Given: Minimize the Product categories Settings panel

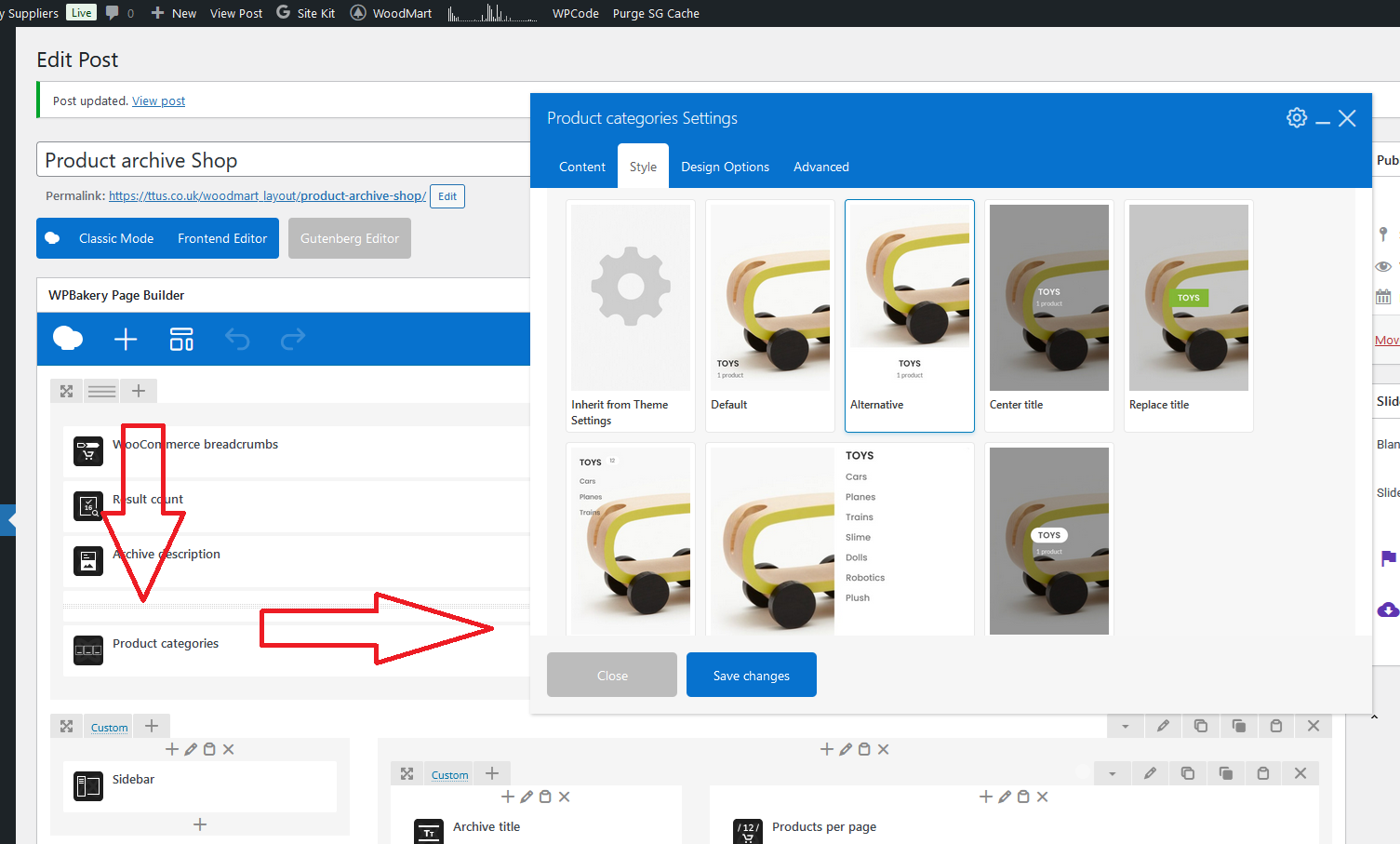Looking at the screenshot, I should coord(1323,119).
